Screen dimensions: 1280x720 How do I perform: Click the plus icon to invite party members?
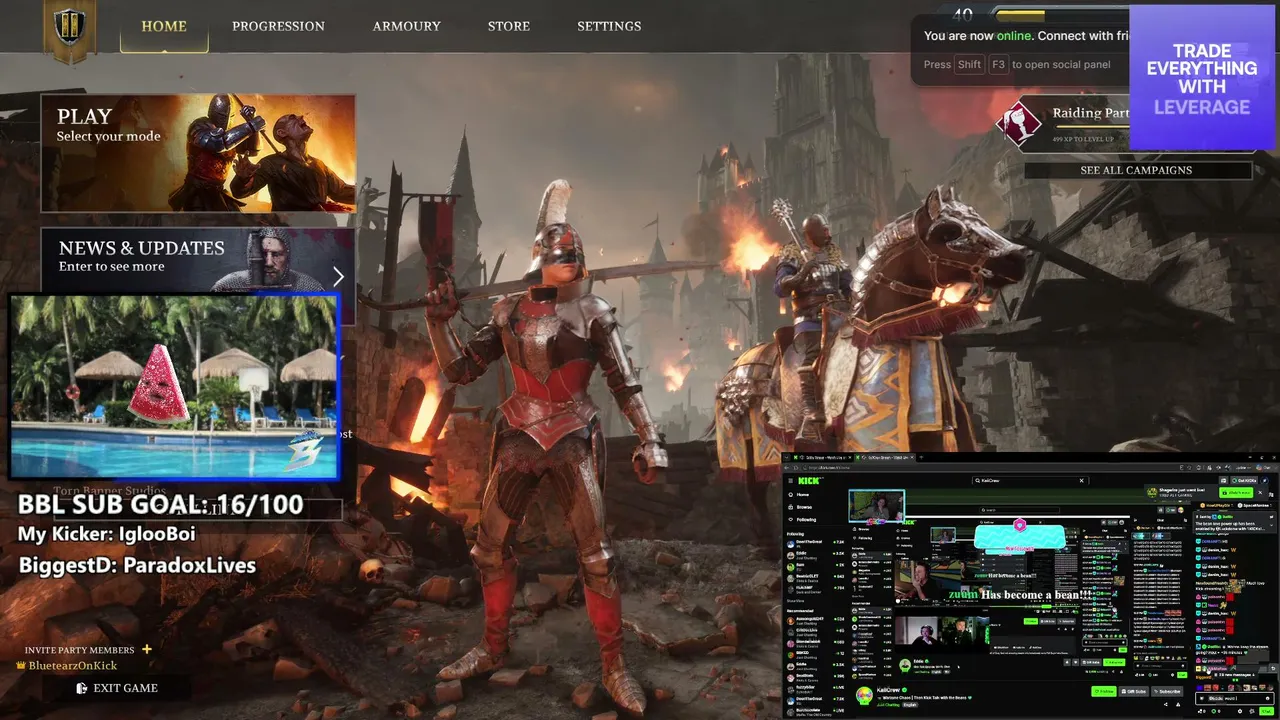pos(147,649)
